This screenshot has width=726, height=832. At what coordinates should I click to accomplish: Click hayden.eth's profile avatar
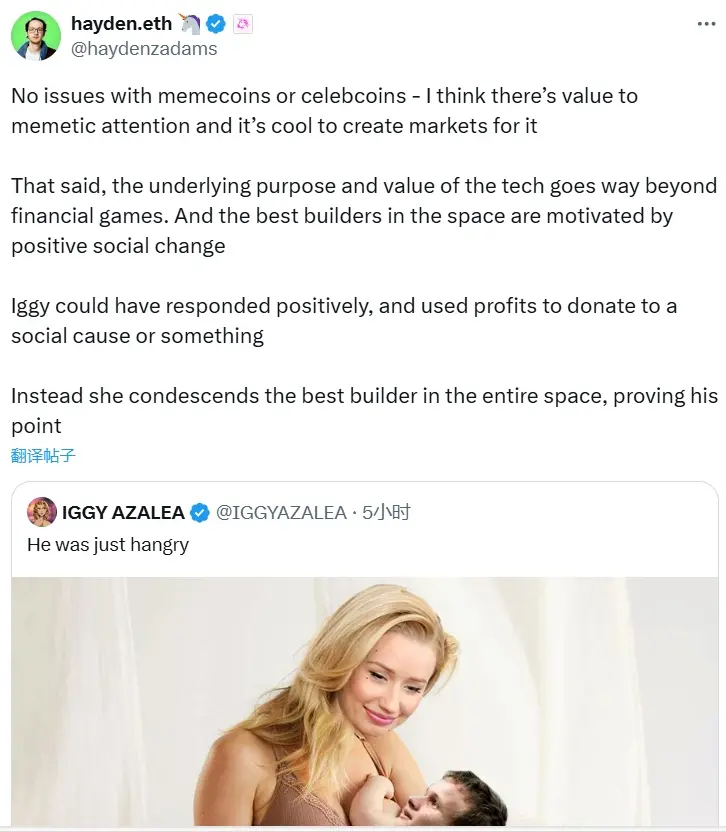tap(35, 34)
